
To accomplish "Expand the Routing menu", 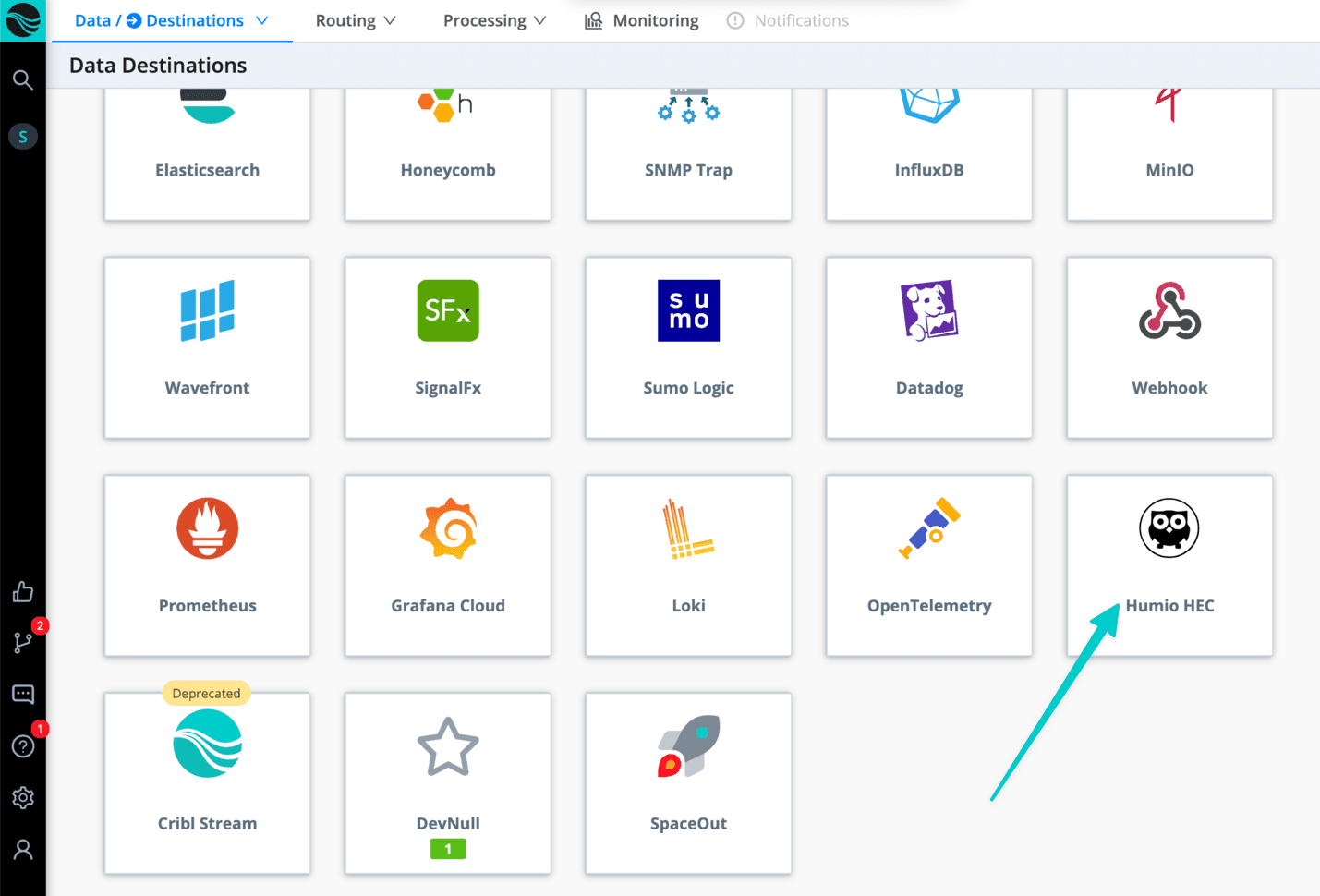I will coord(356,20).
